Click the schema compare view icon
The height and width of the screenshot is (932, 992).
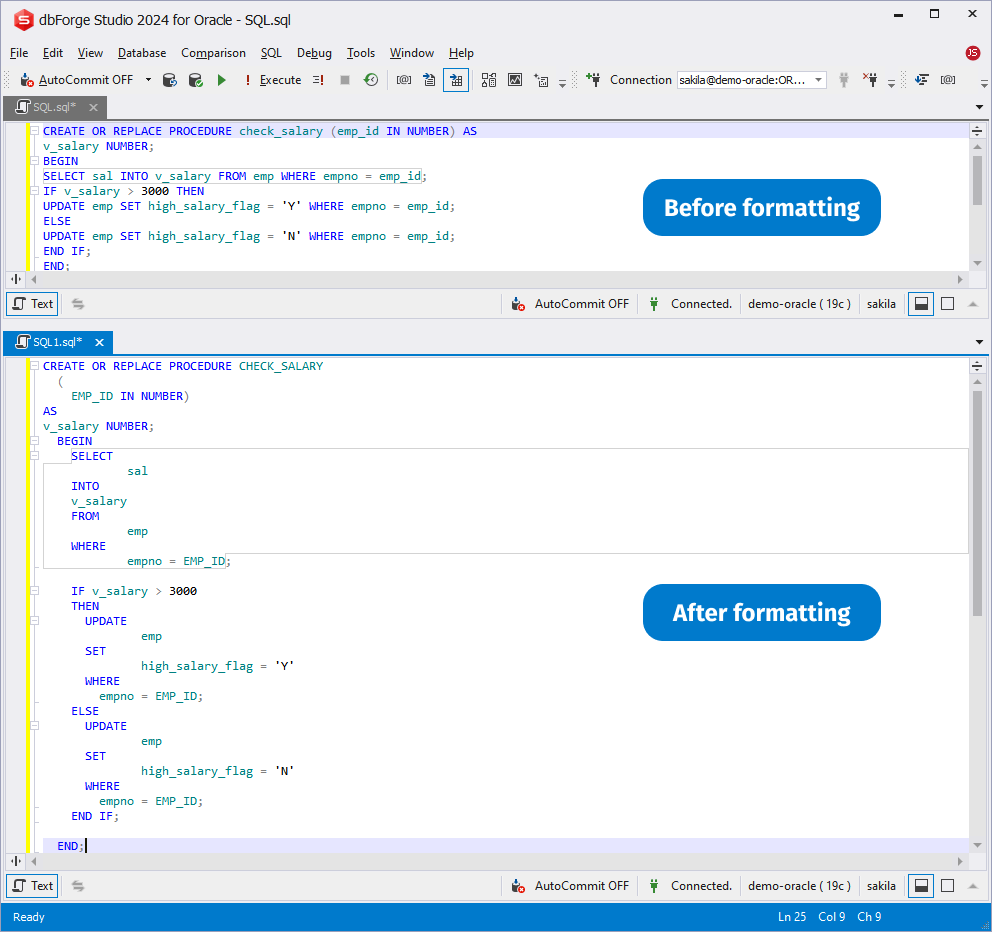pos(488,80)
